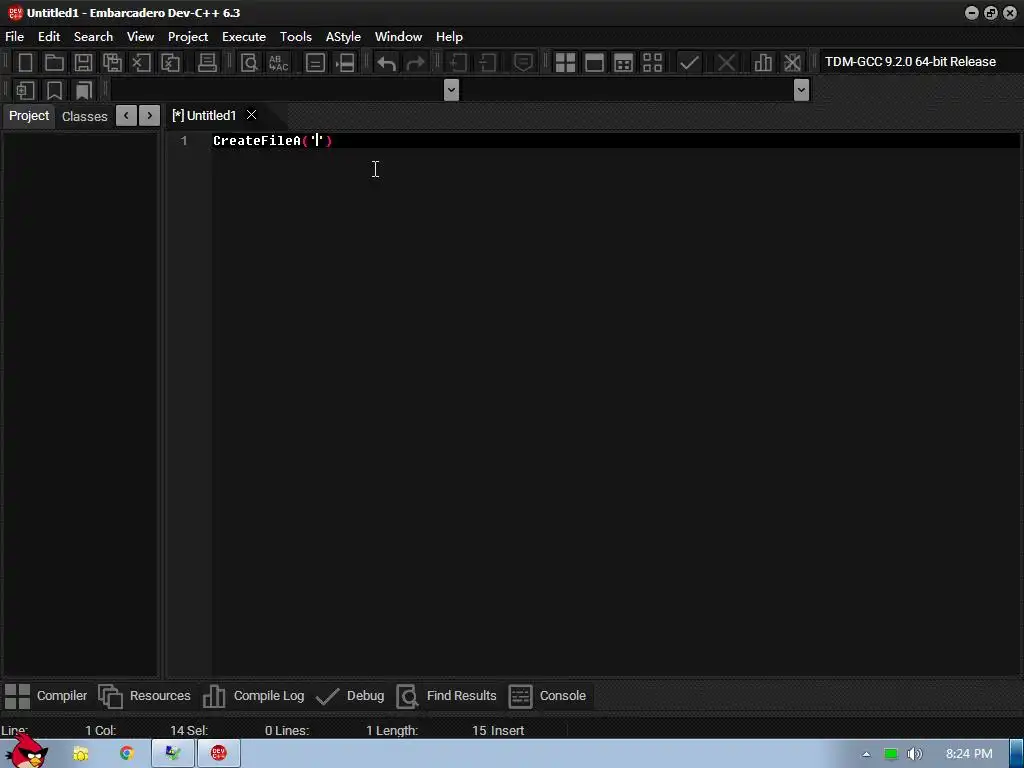Open the Search menu

tap(93, 37)
